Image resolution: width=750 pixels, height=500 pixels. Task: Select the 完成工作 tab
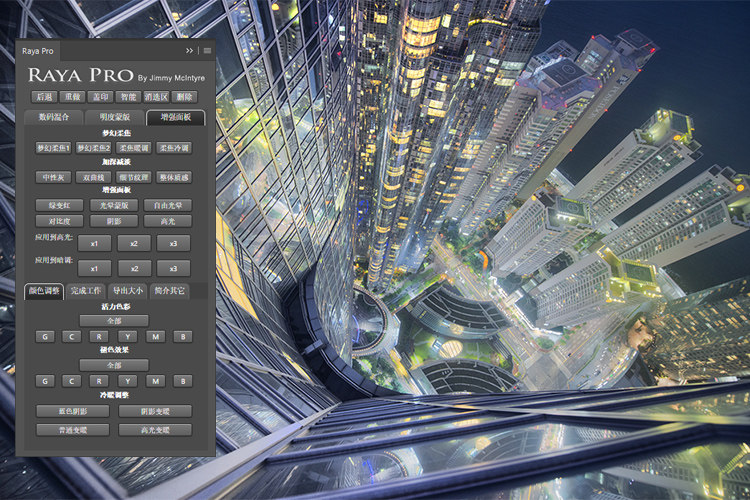[86, 291]
